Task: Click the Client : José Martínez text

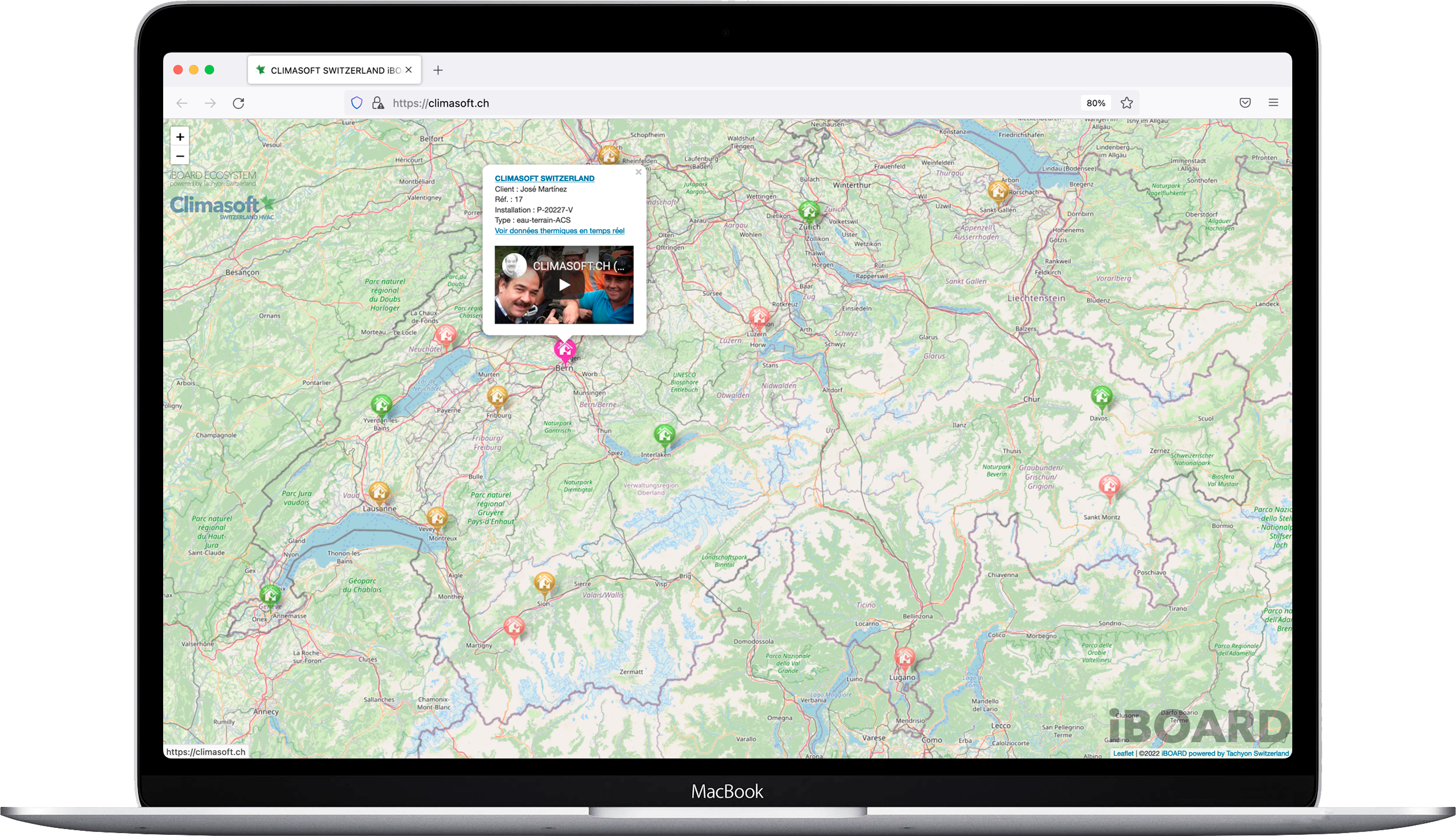Action: click(530, 189)
